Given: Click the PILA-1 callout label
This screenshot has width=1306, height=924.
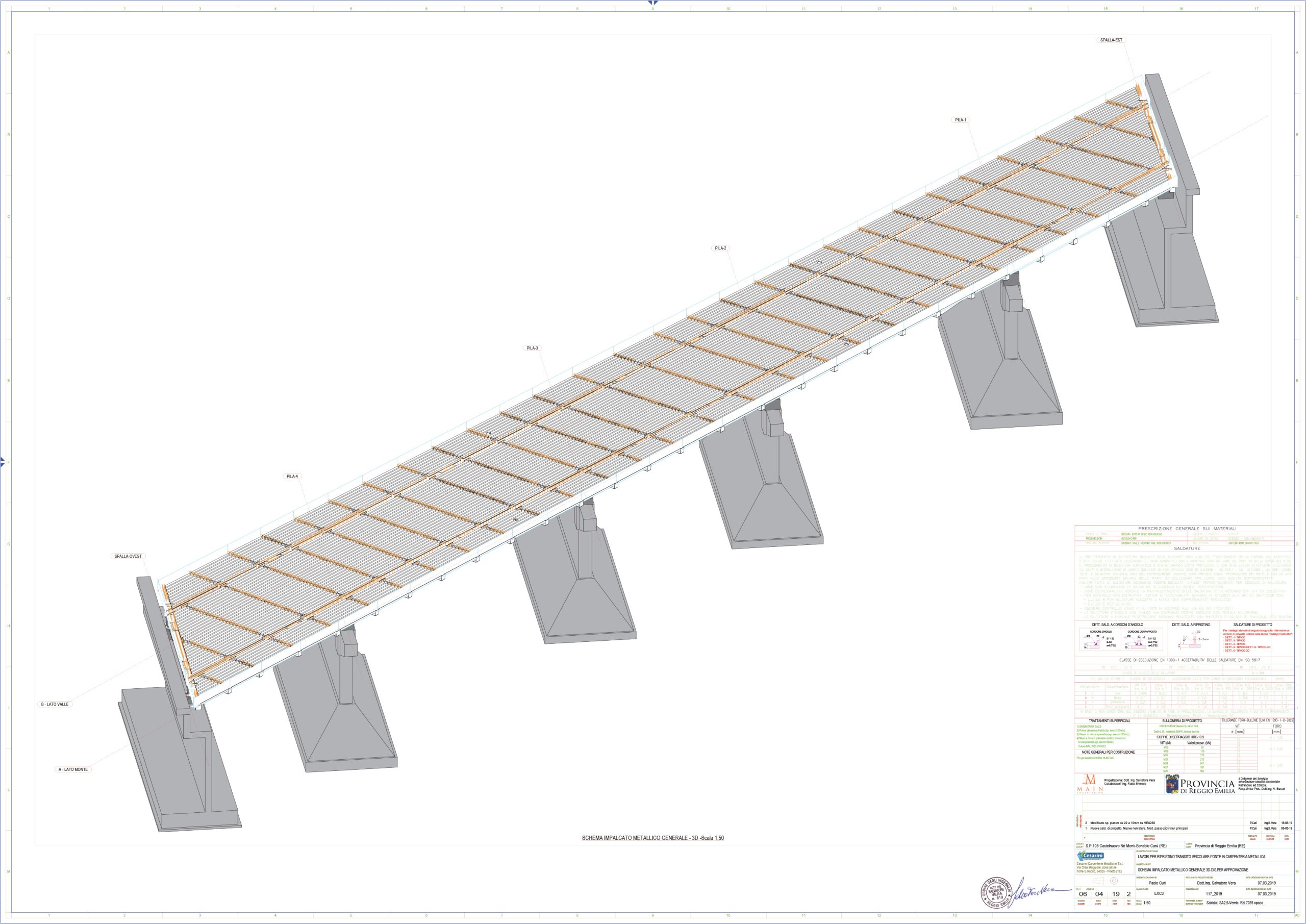Looking at the screenshot, I should coord(961,120).
